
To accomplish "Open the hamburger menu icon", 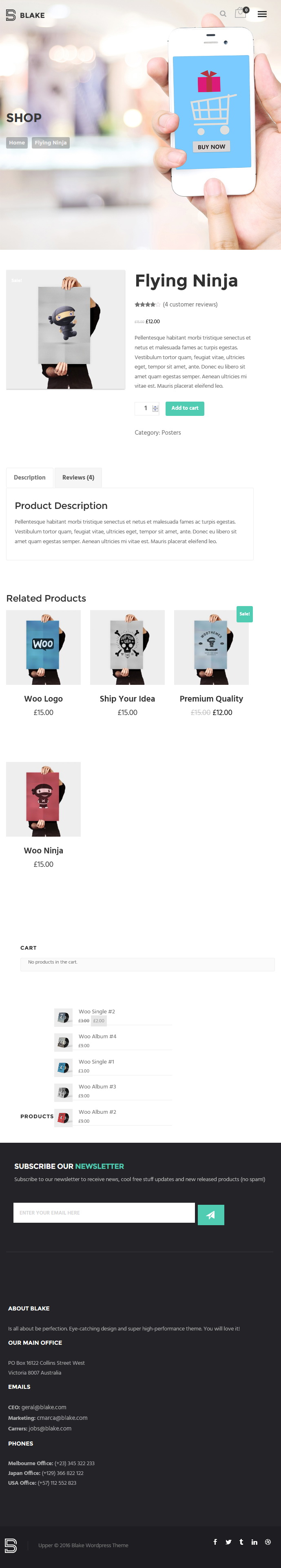I will point(262,14).
